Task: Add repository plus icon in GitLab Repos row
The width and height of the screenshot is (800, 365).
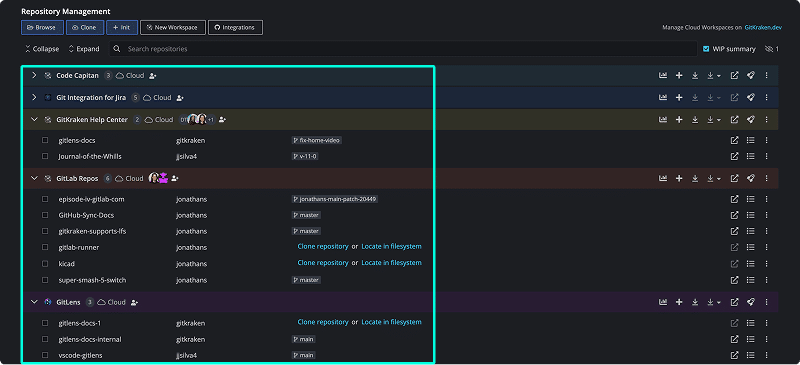Action: click(679, 179)
